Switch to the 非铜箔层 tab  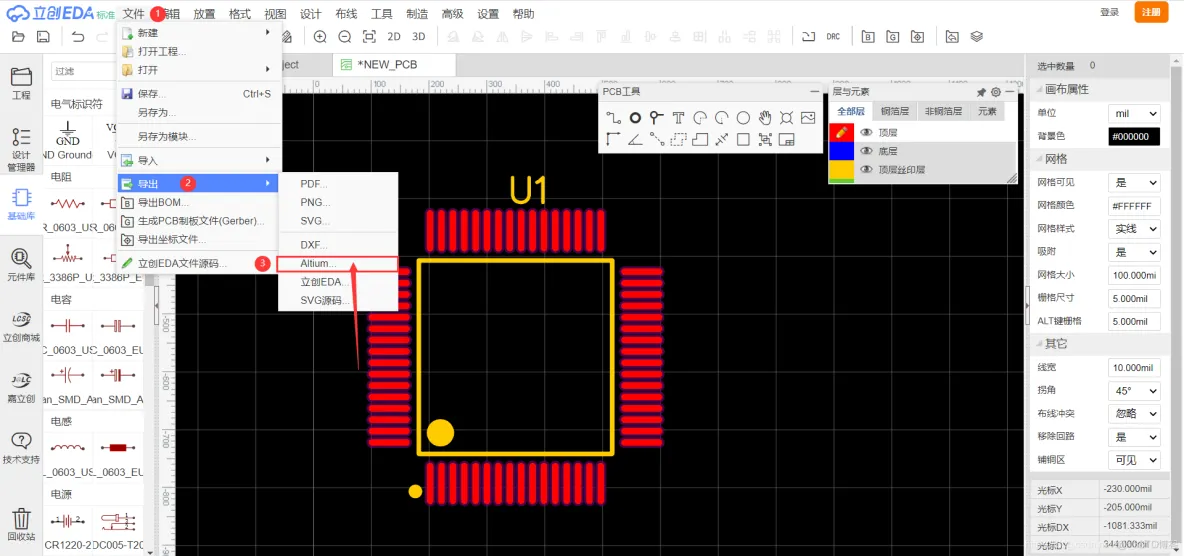(x=943, y=111)
